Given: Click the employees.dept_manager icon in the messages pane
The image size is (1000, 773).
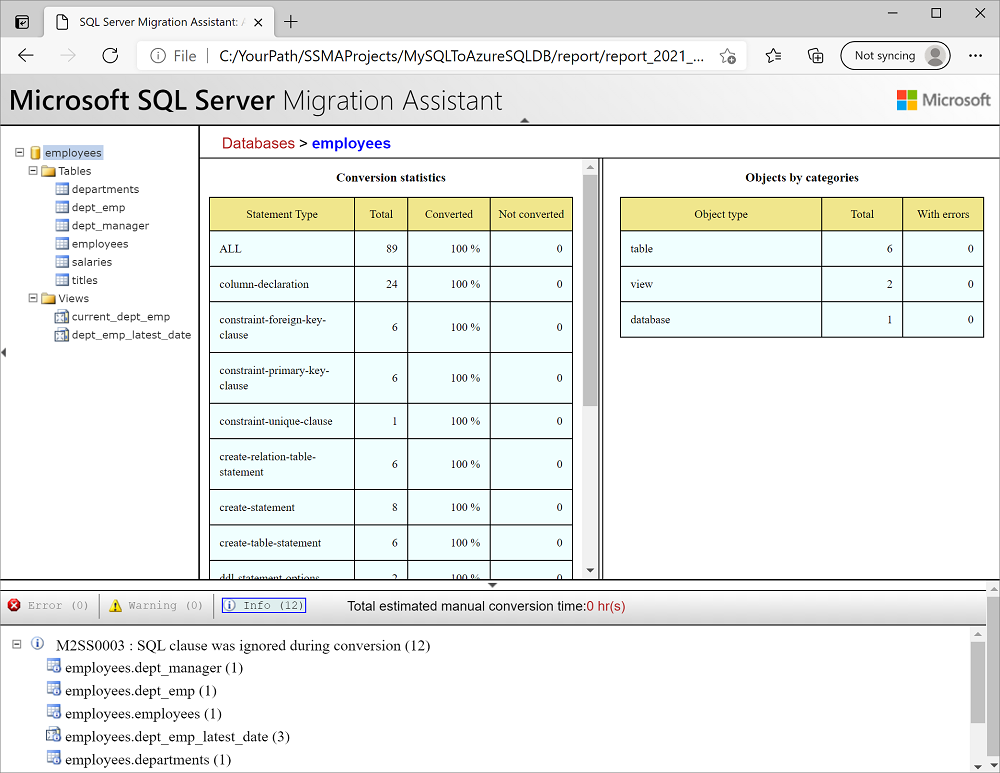Looking at the screenshot, I should 54,667.
